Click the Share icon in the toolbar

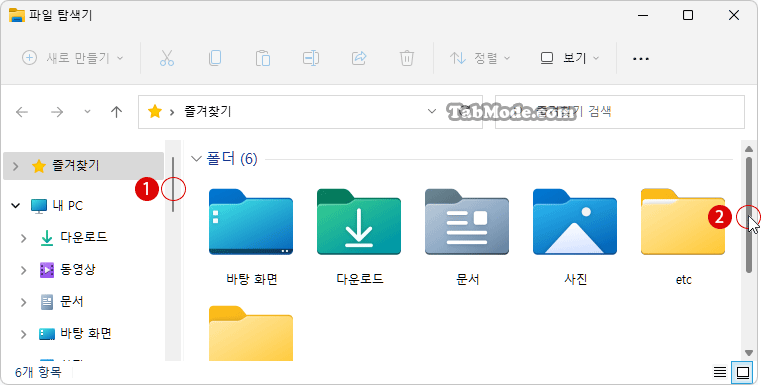point(359,58)
